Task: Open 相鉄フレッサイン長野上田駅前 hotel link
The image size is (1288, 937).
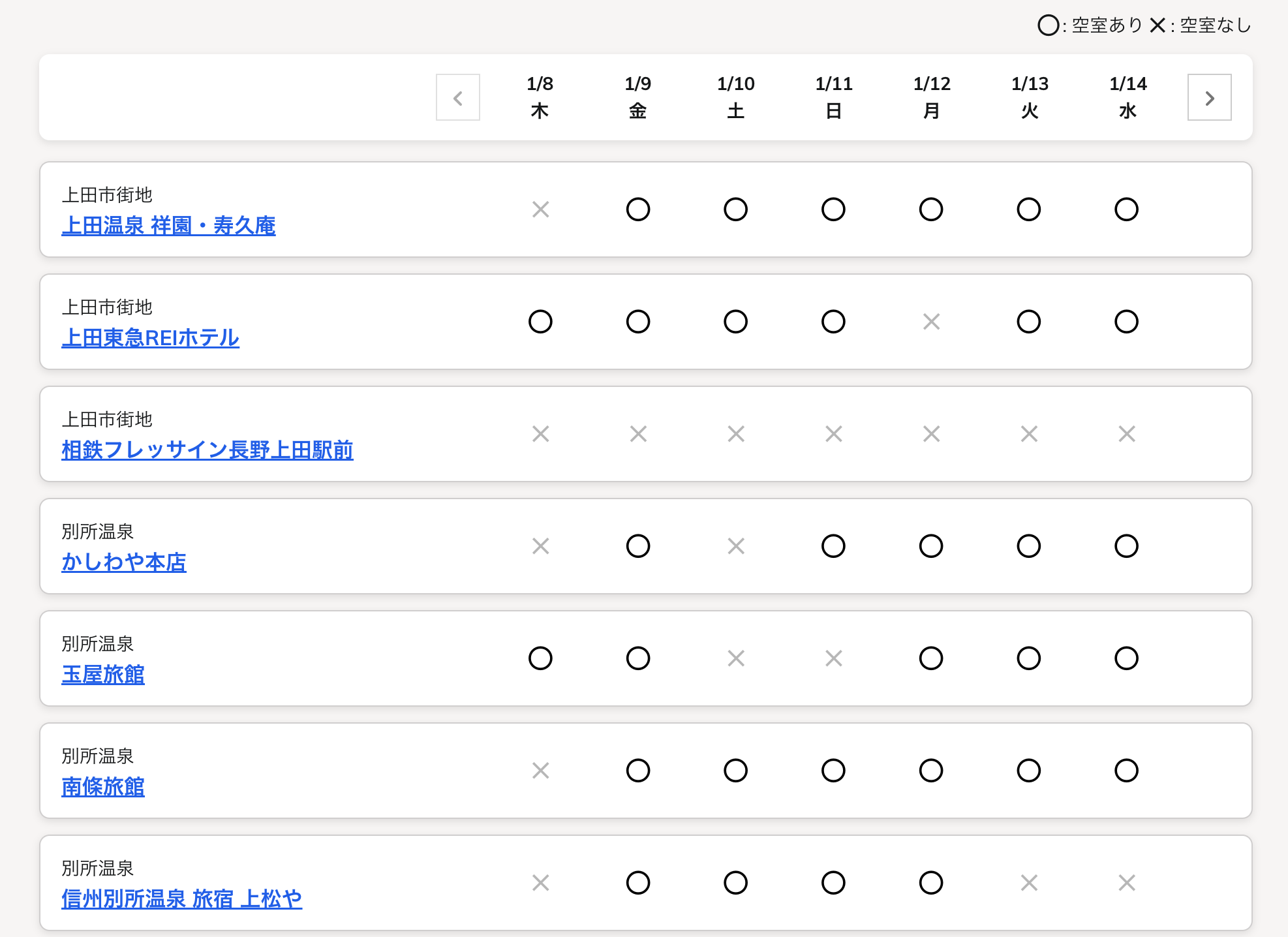Action: (207, 450)
